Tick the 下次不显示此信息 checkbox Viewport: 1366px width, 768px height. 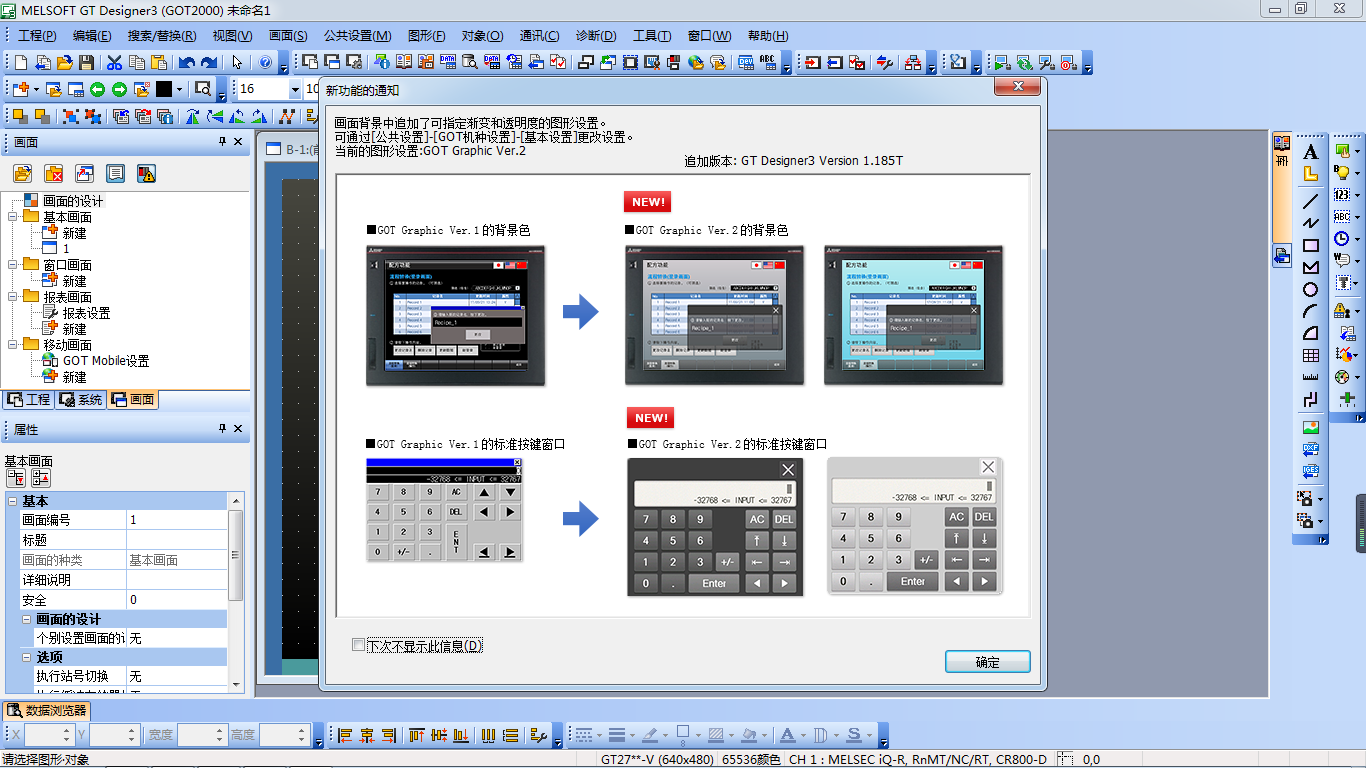click(359, 645)
